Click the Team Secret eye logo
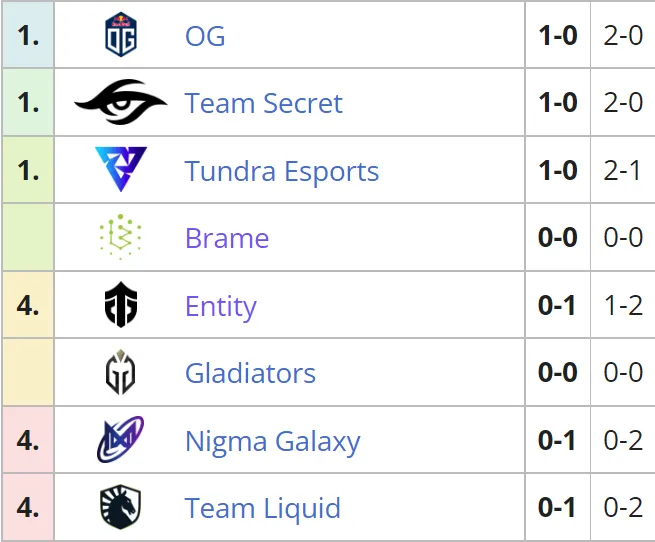 click(x=121, y=102)
